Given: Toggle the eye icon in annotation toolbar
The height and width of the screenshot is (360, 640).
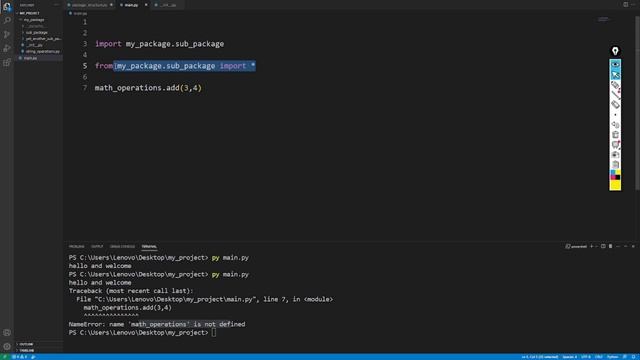Looking at the screenshot, I should tap(615, 64).
